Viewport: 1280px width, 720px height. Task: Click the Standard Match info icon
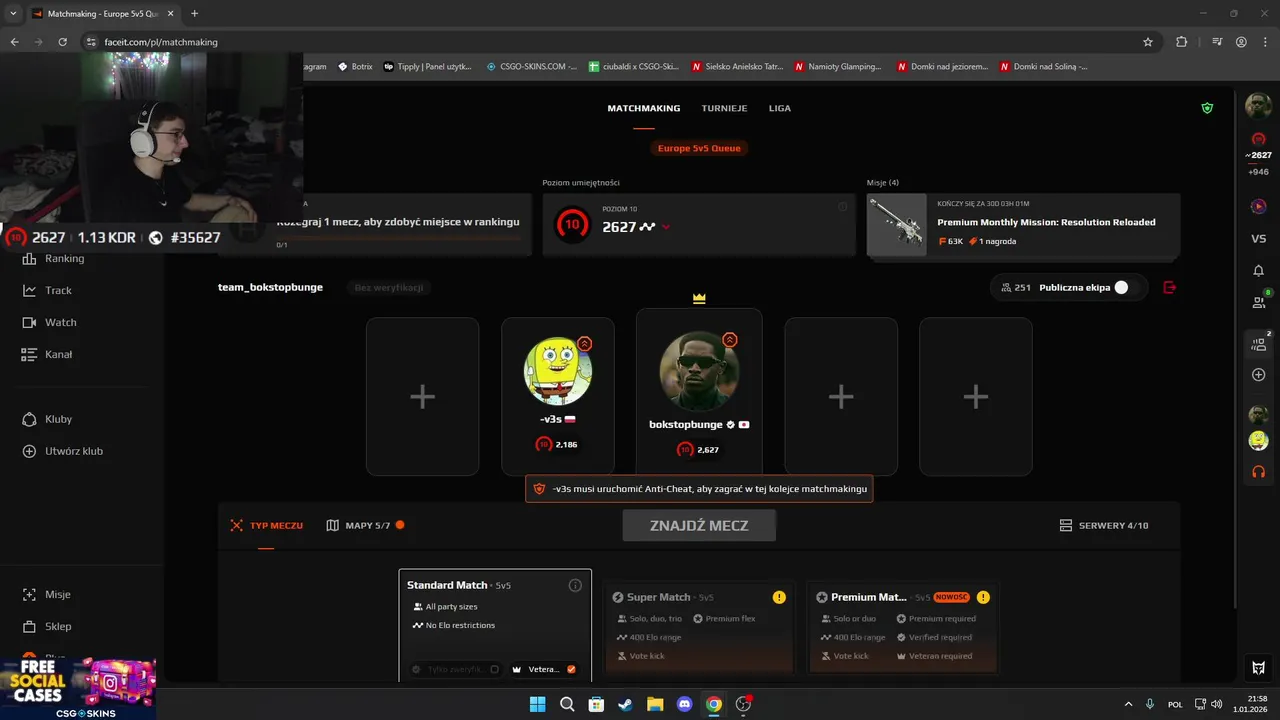[575, 585]
